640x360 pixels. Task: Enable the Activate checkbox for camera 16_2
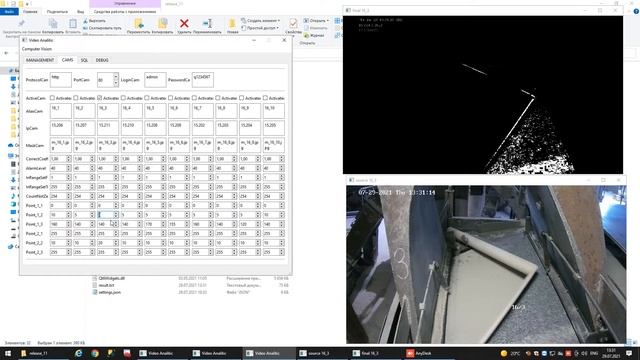[76, 98]
